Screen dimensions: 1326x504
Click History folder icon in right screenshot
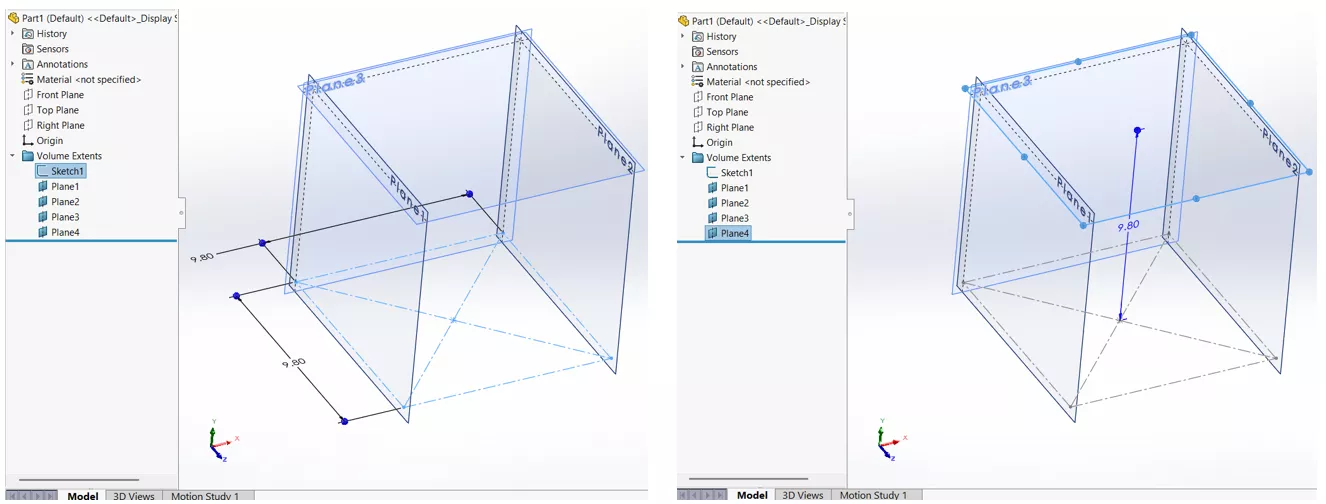point(698,36)
